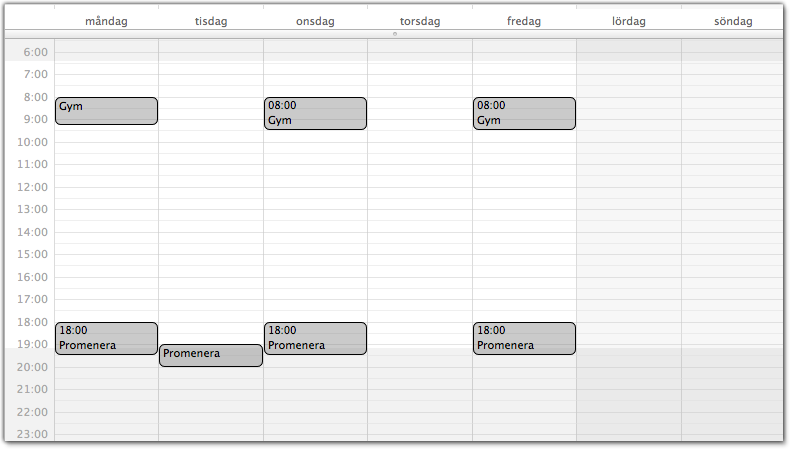Click the 12:00 time label

click(x=32, y=187)
